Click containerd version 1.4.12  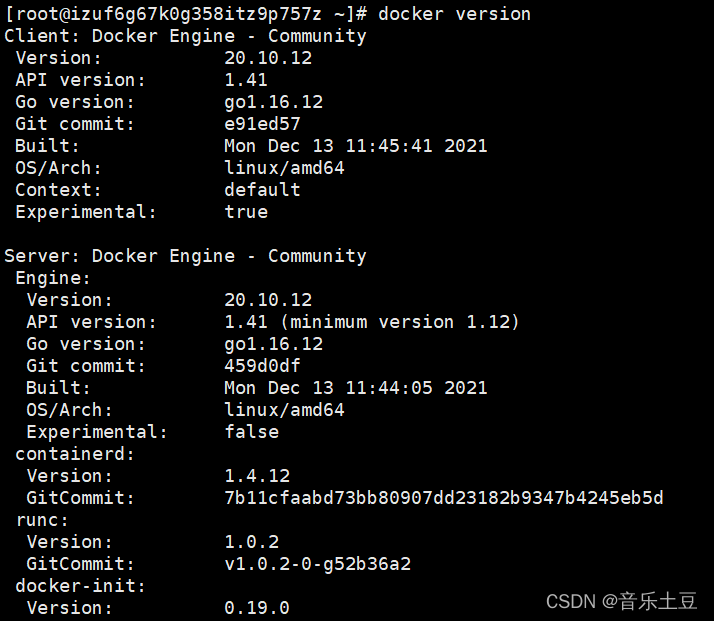pyautogui.click(x=257, y=476)
